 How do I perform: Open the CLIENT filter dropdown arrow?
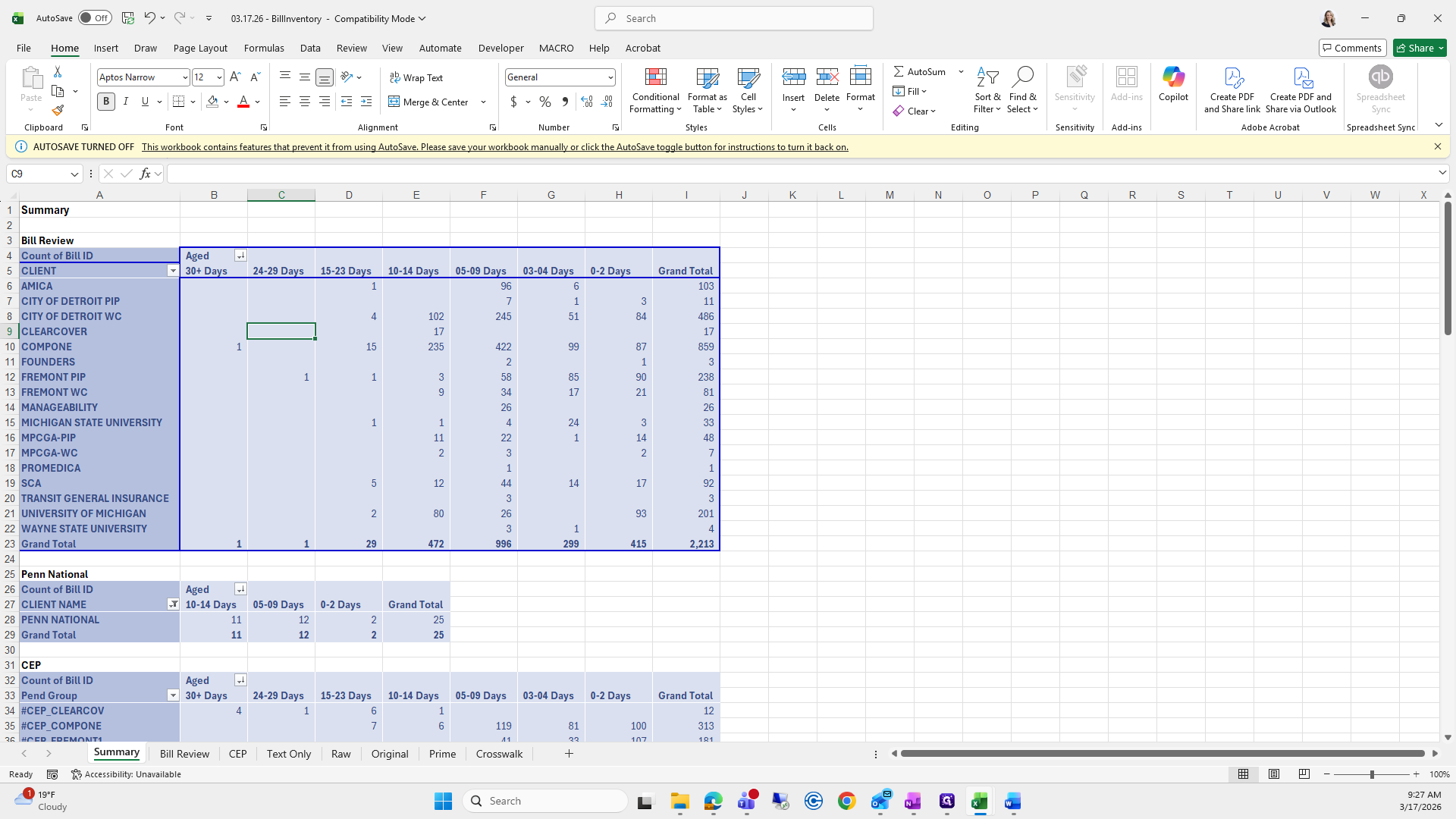click(173, 271)
